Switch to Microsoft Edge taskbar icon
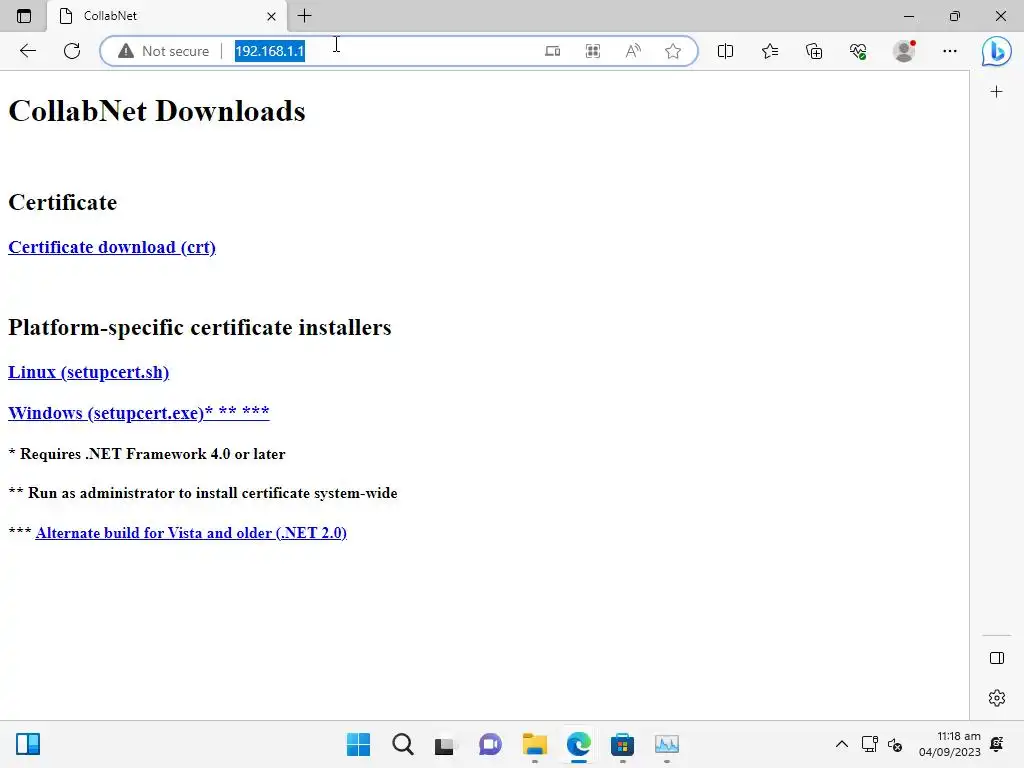The height and width of the screenshot is (768, 1024). (579, 744)
